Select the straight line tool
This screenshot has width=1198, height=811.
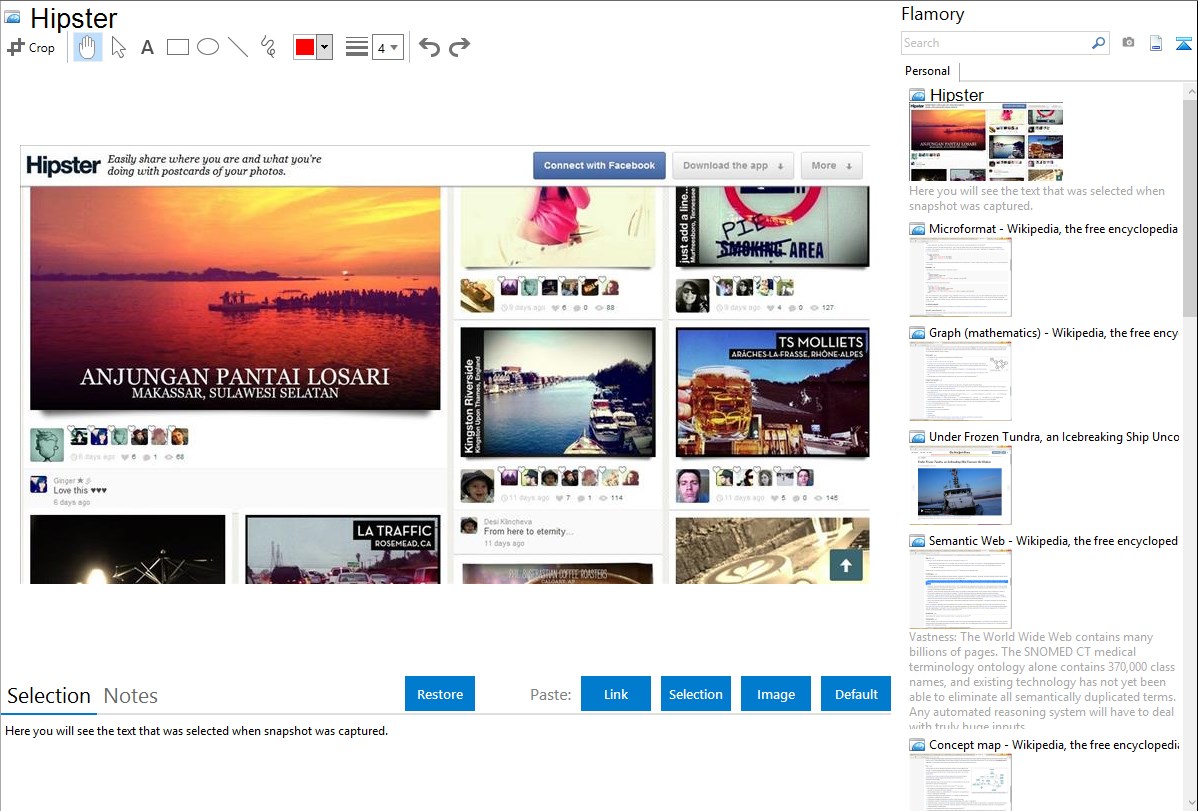[238, 47]
